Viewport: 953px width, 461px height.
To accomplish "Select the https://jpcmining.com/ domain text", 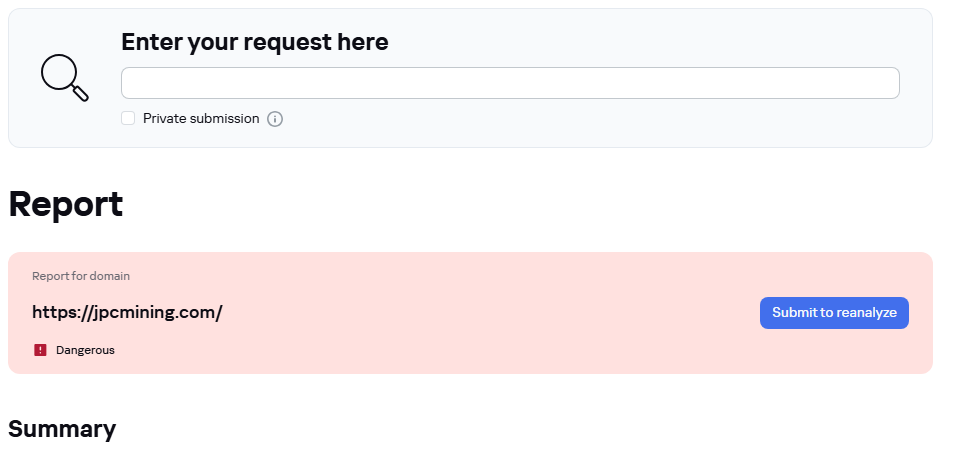I will 127,313.
